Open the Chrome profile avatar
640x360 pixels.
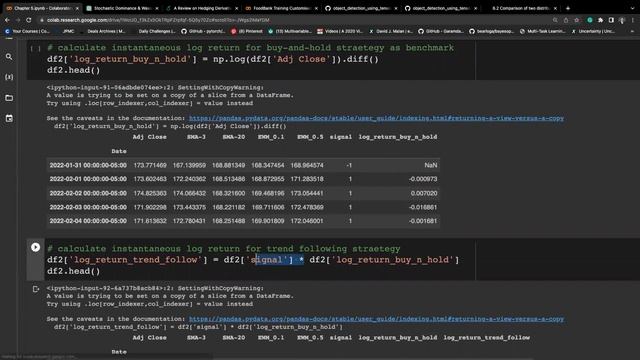click(622, 20)
